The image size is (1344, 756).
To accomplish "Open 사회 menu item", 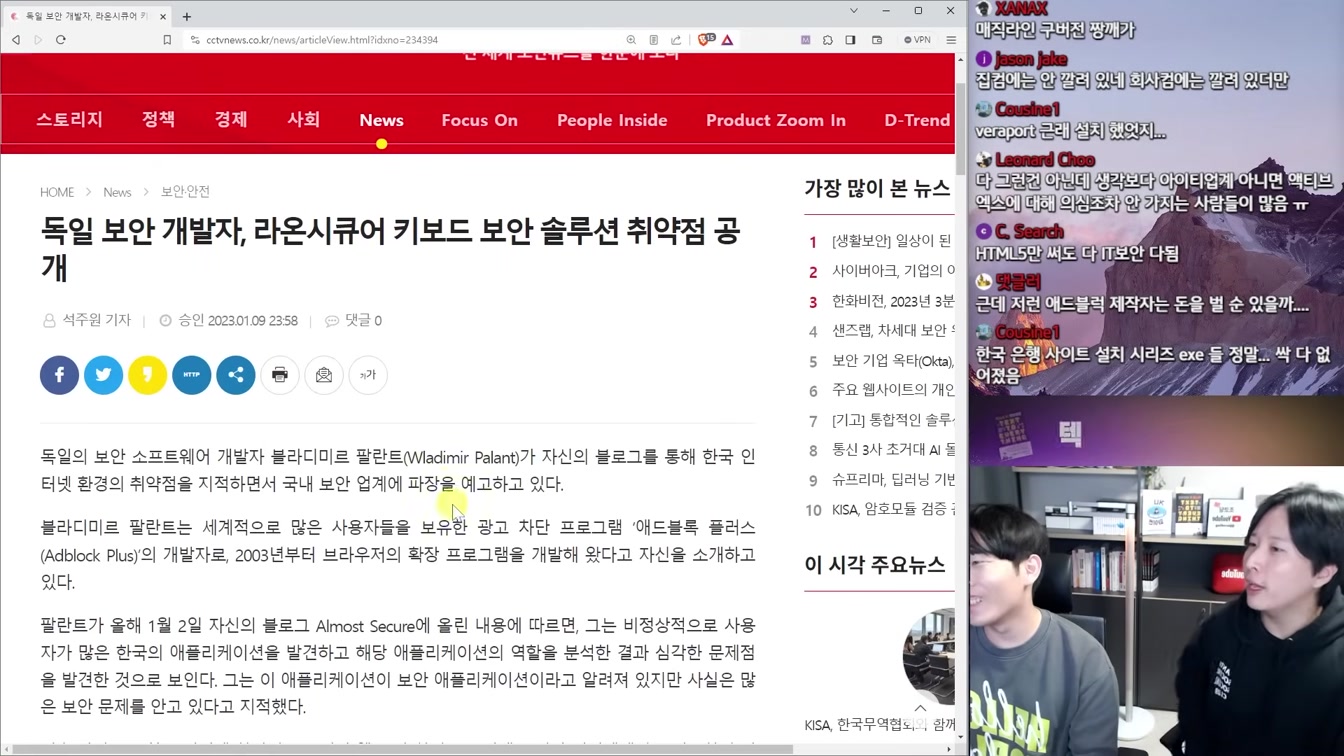I will pos(304,120).
